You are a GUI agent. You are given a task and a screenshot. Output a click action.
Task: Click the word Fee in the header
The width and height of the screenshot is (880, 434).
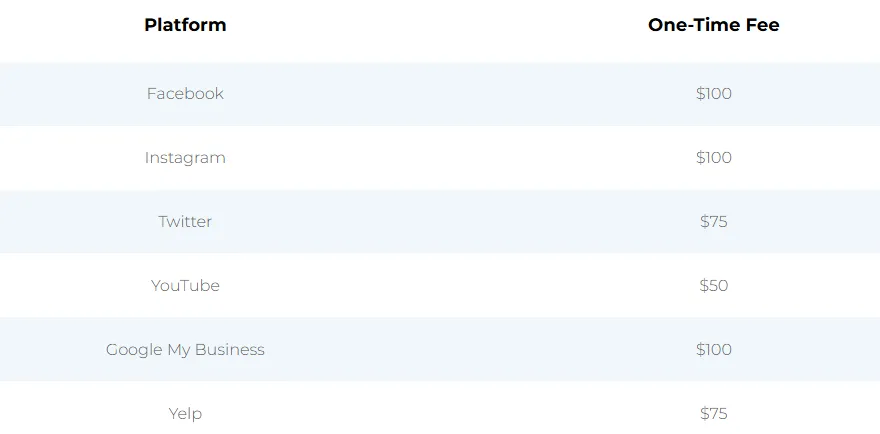tap(763, 25)
